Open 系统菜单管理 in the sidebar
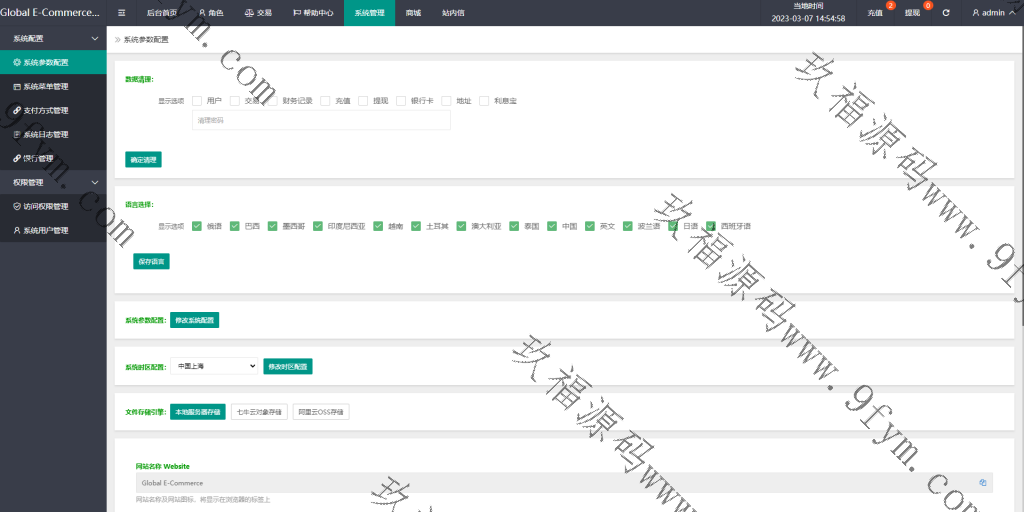Viewport: 1024px width, 512px height. point(45,86)
